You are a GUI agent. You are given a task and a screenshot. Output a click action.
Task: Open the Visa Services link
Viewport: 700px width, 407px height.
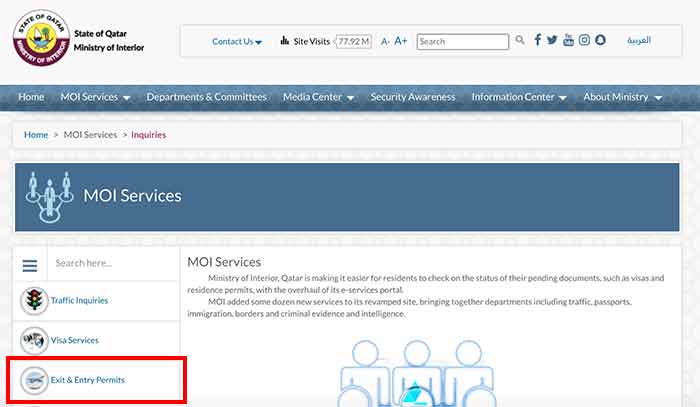75,340
